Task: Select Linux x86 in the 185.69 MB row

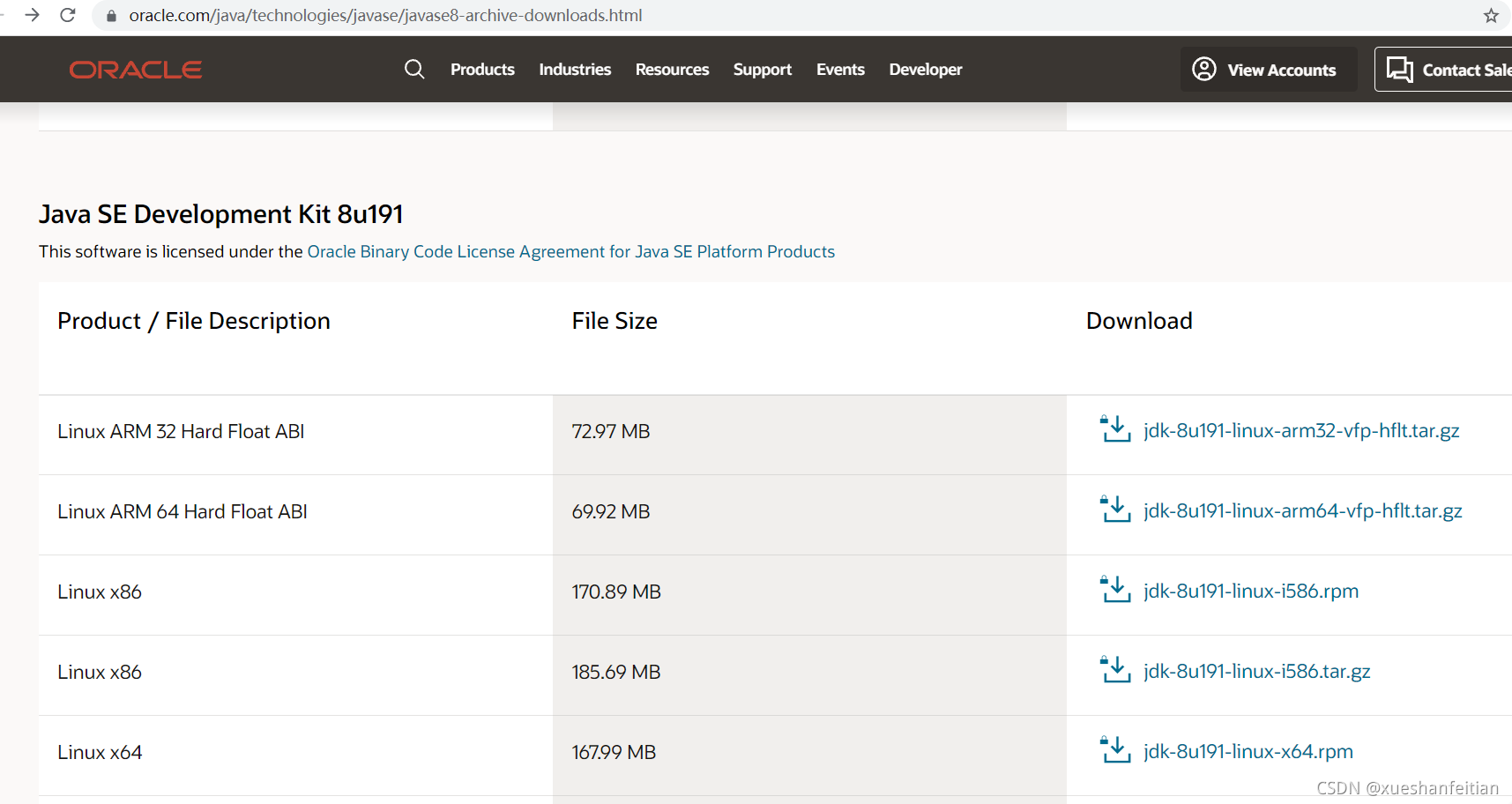Action: (100, 672)
